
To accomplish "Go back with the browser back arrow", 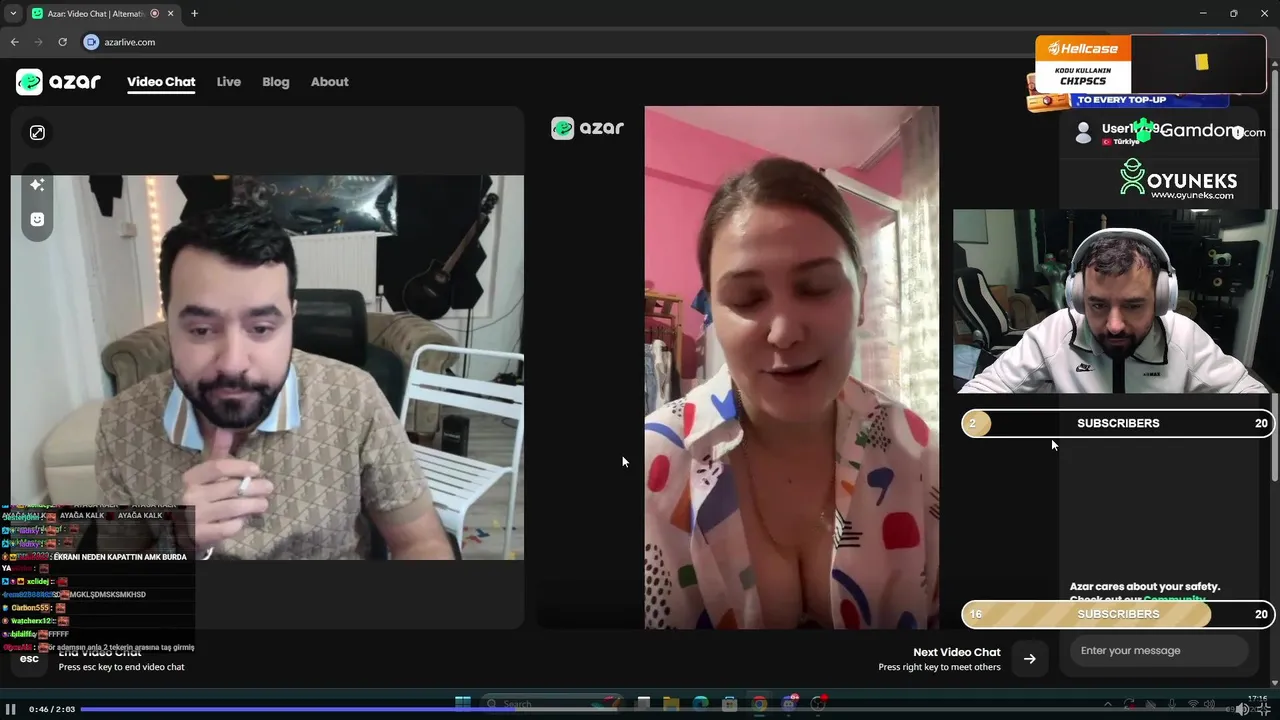I will 14,42.
